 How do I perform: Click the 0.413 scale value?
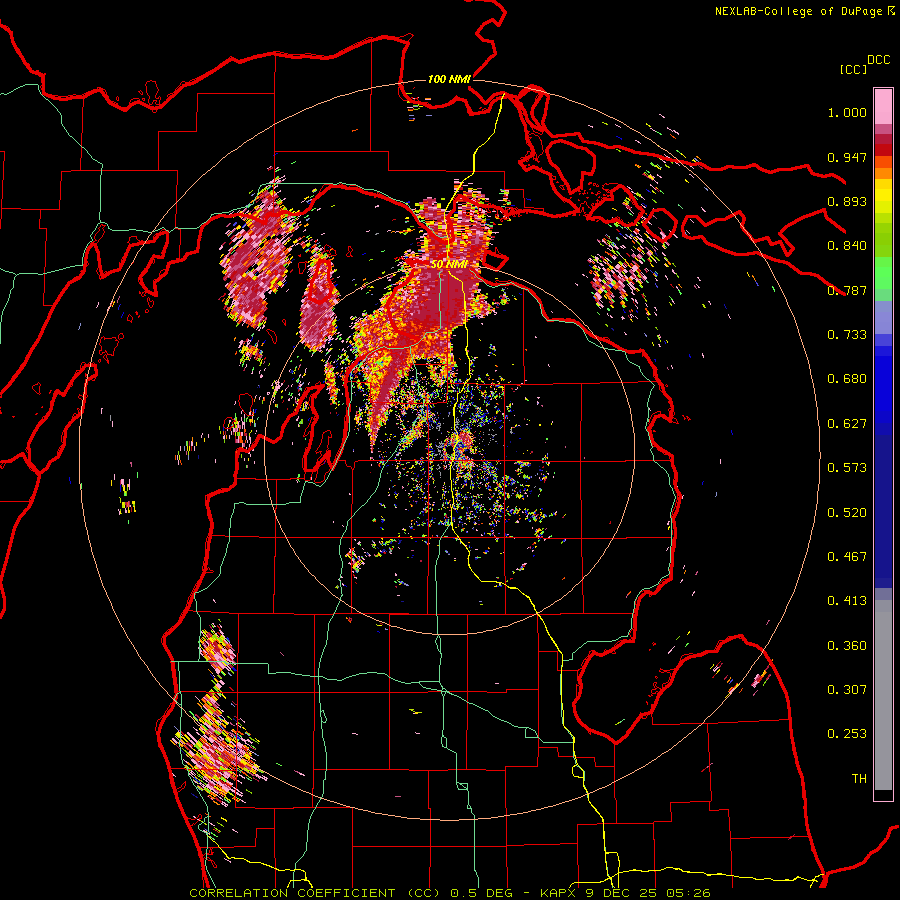pyautogui.click(x=847, y=601)
